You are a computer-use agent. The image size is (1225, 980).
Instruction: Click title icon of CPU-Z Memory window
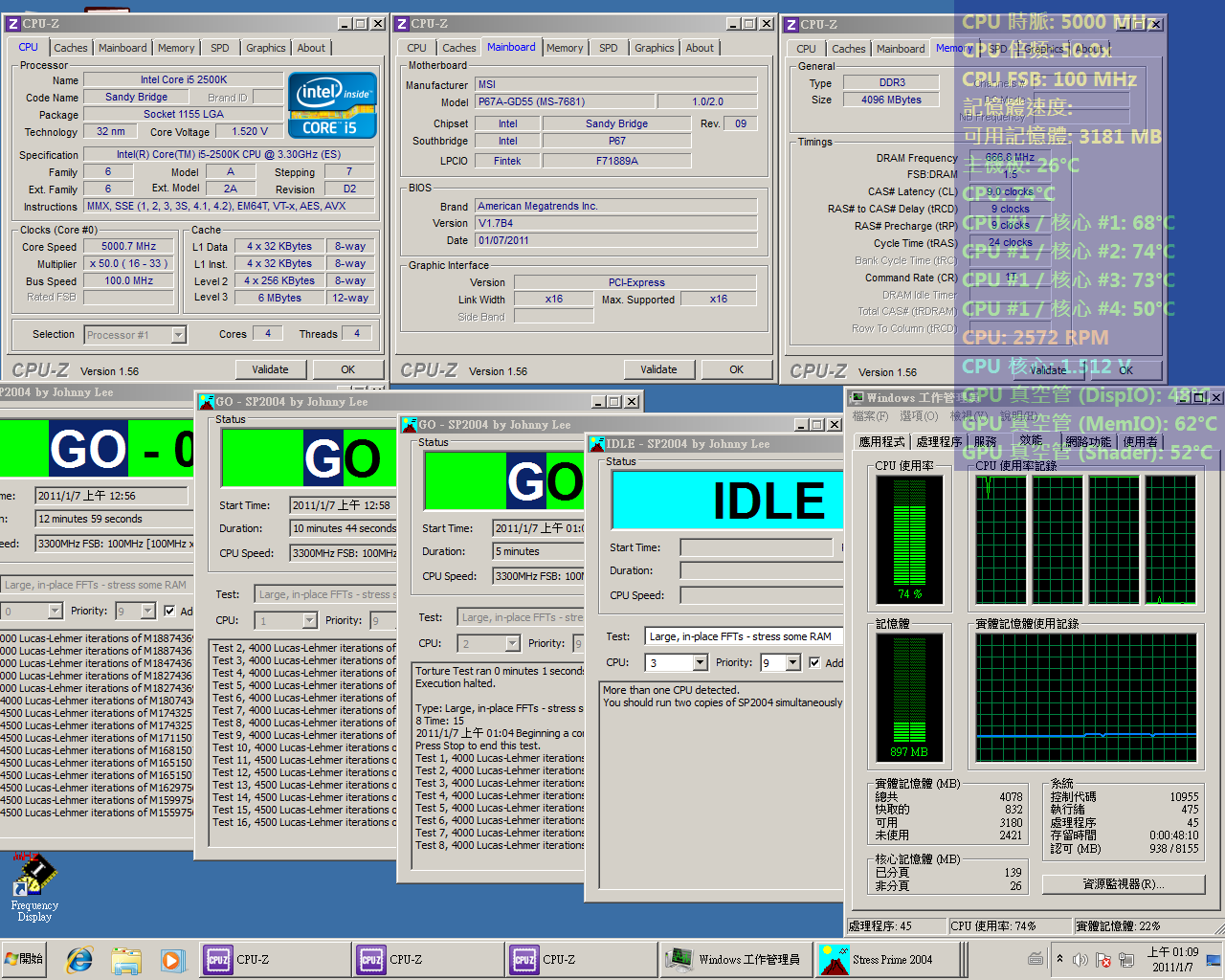[791, 24]
